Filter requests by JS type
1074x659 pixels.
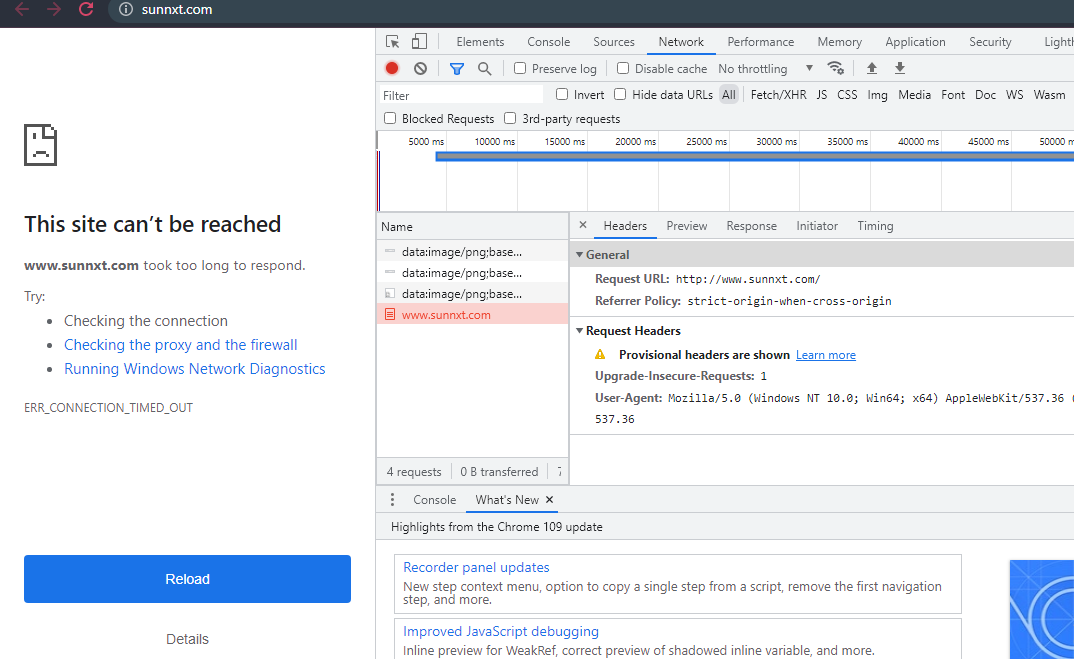(x=821, y=95)
